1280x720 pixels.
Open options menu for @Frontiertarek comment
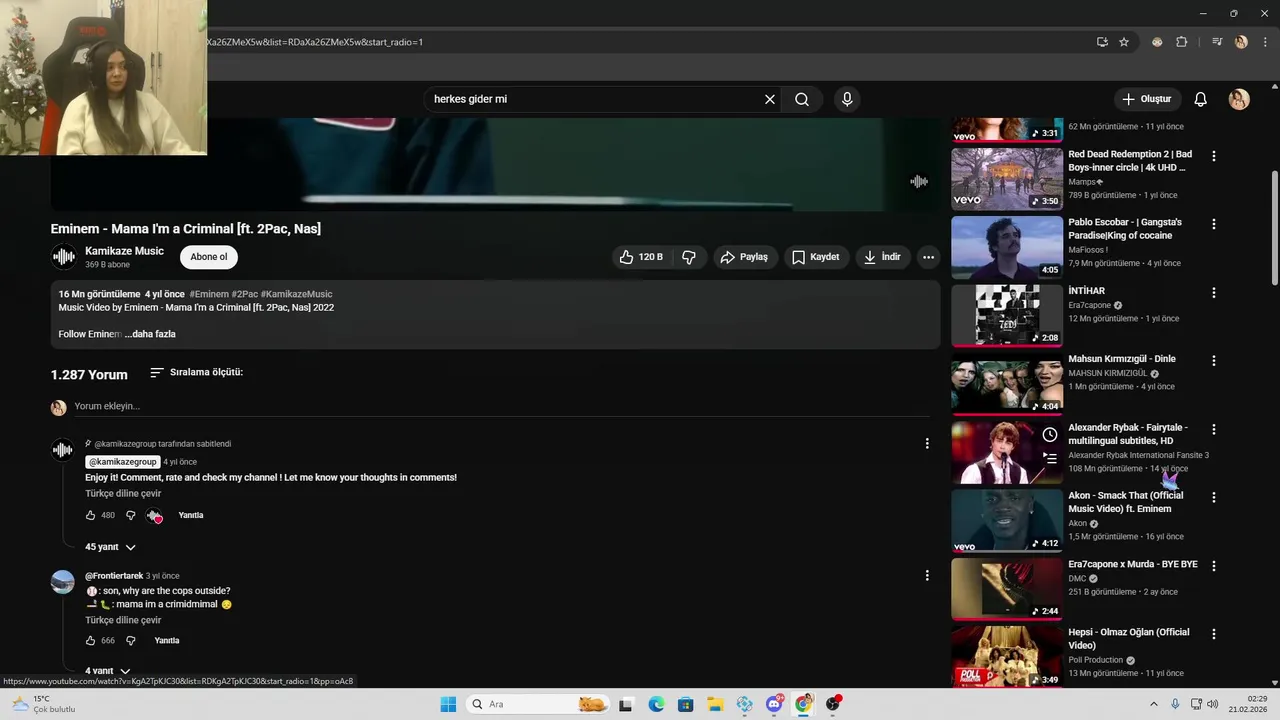click(x=927, y=575)
